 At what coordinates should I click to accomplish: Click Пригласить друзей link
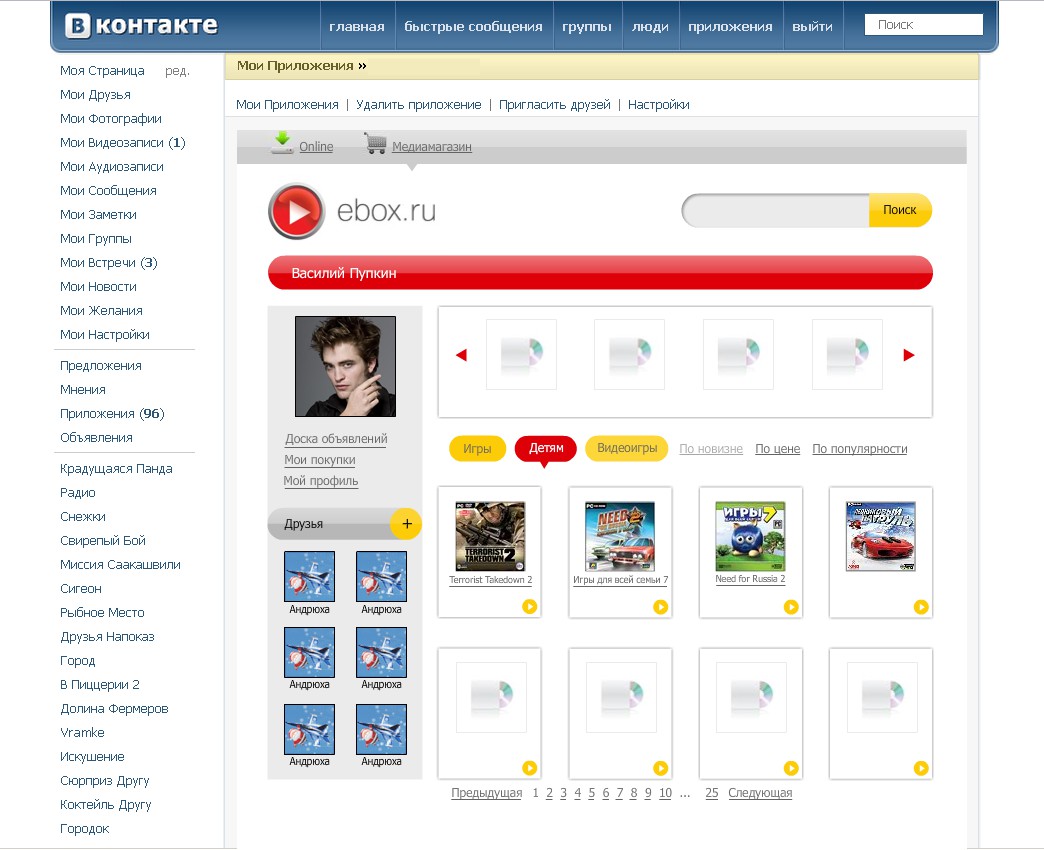(x=555, y=105)
